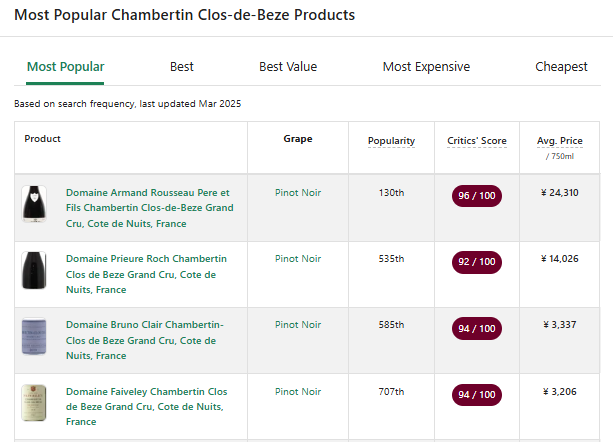Click Pinot Noir link in Faiveley row

(298, 391)
